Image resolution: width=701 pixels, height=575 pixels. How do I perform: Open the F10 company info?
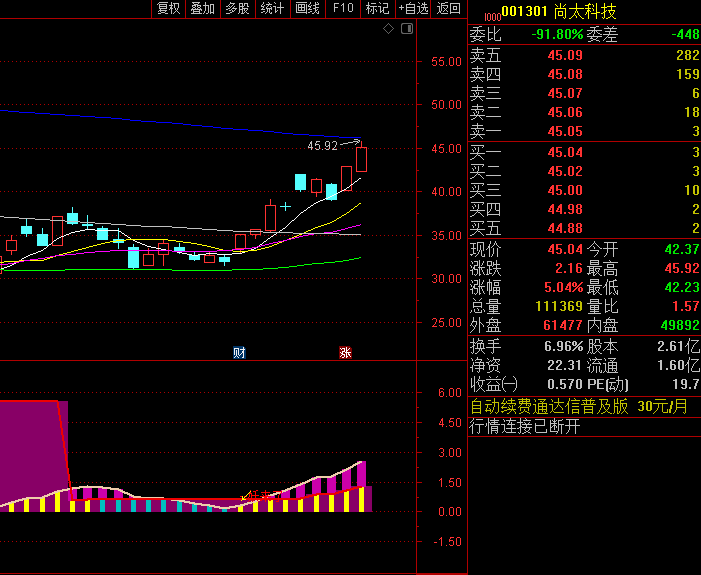pos(343,8)
